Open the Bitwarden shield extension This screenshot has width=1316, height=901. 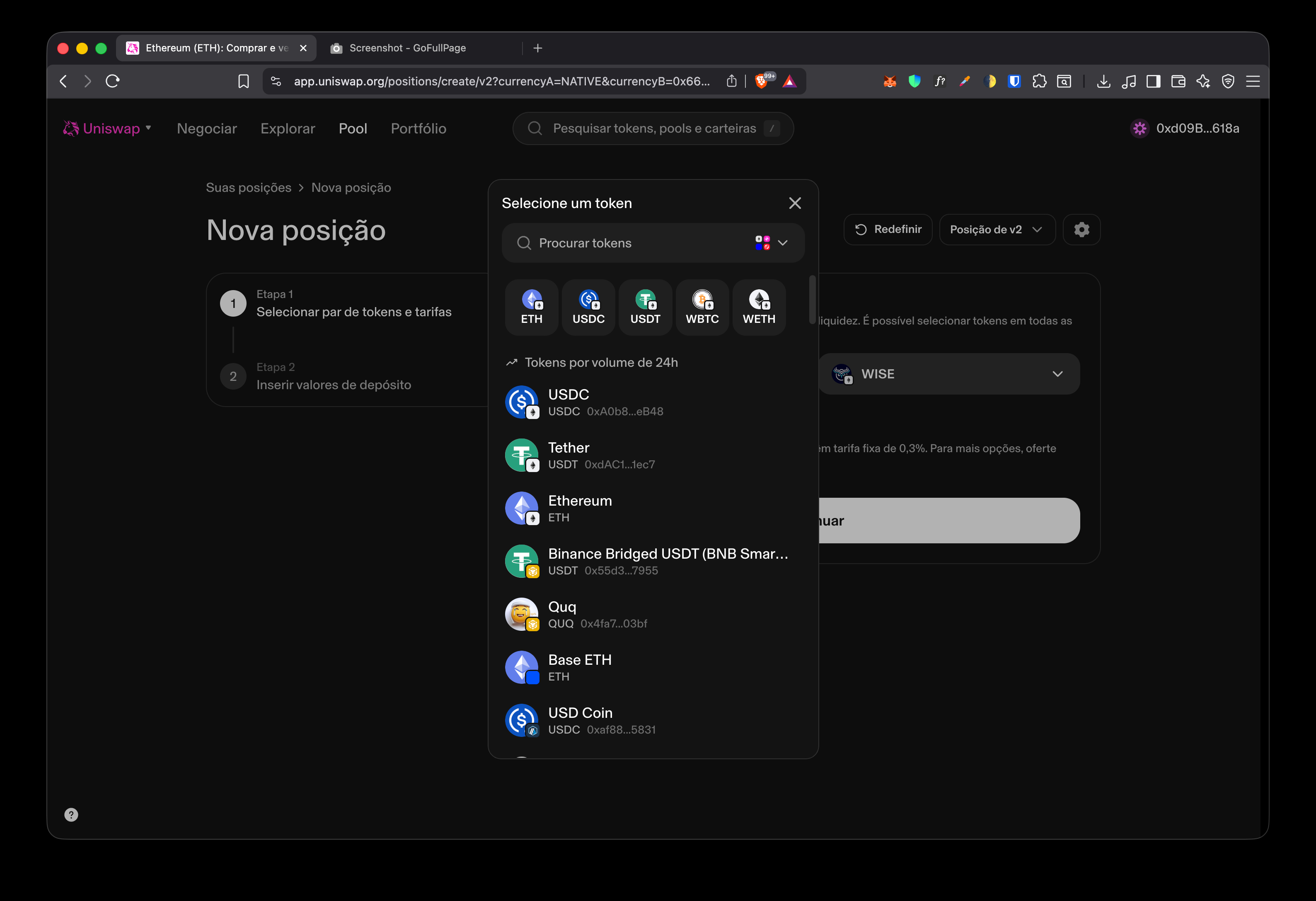[x=1014, y=82]
